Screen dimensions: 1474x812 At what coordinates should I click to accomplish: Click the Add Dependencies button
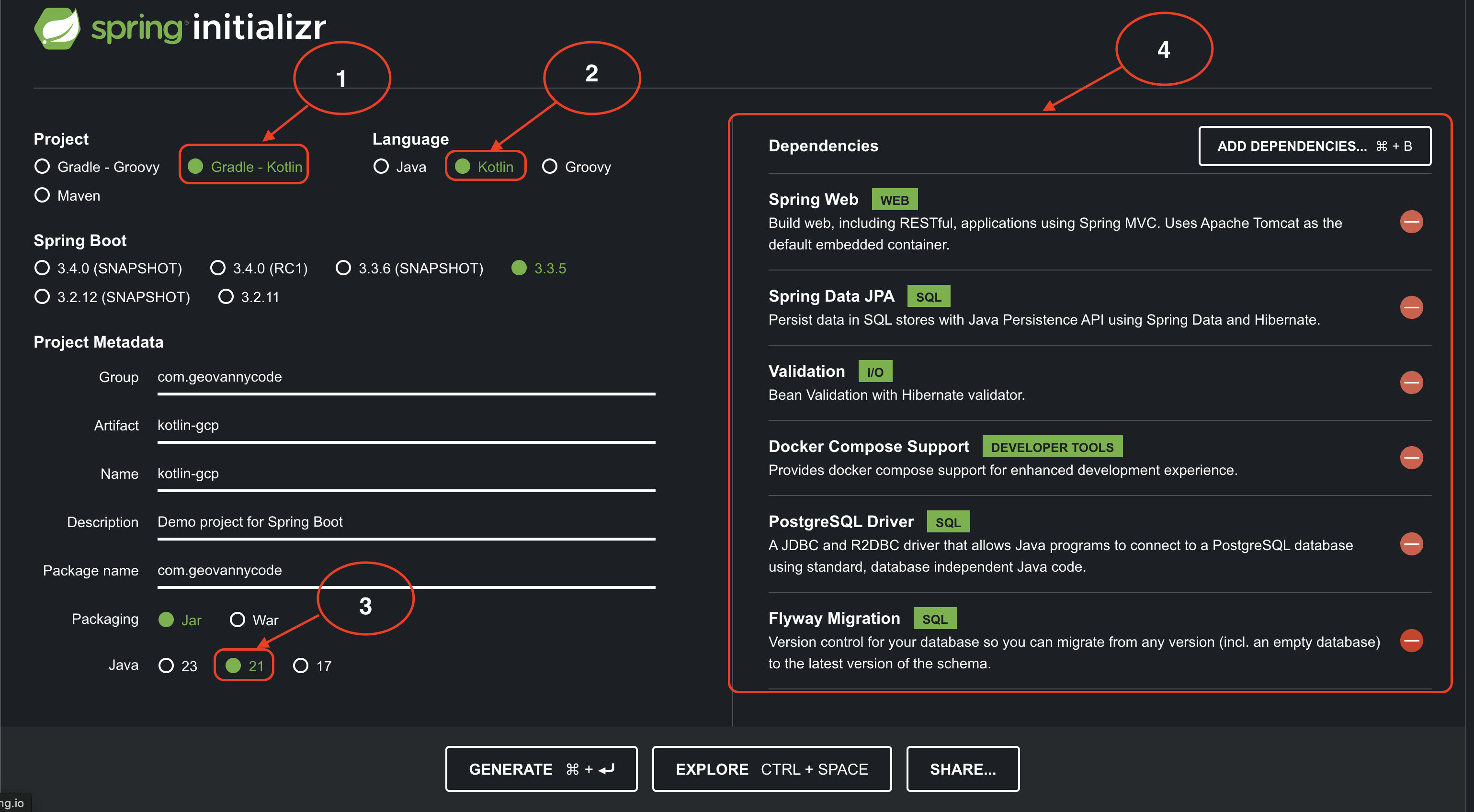click(1315, 146)
